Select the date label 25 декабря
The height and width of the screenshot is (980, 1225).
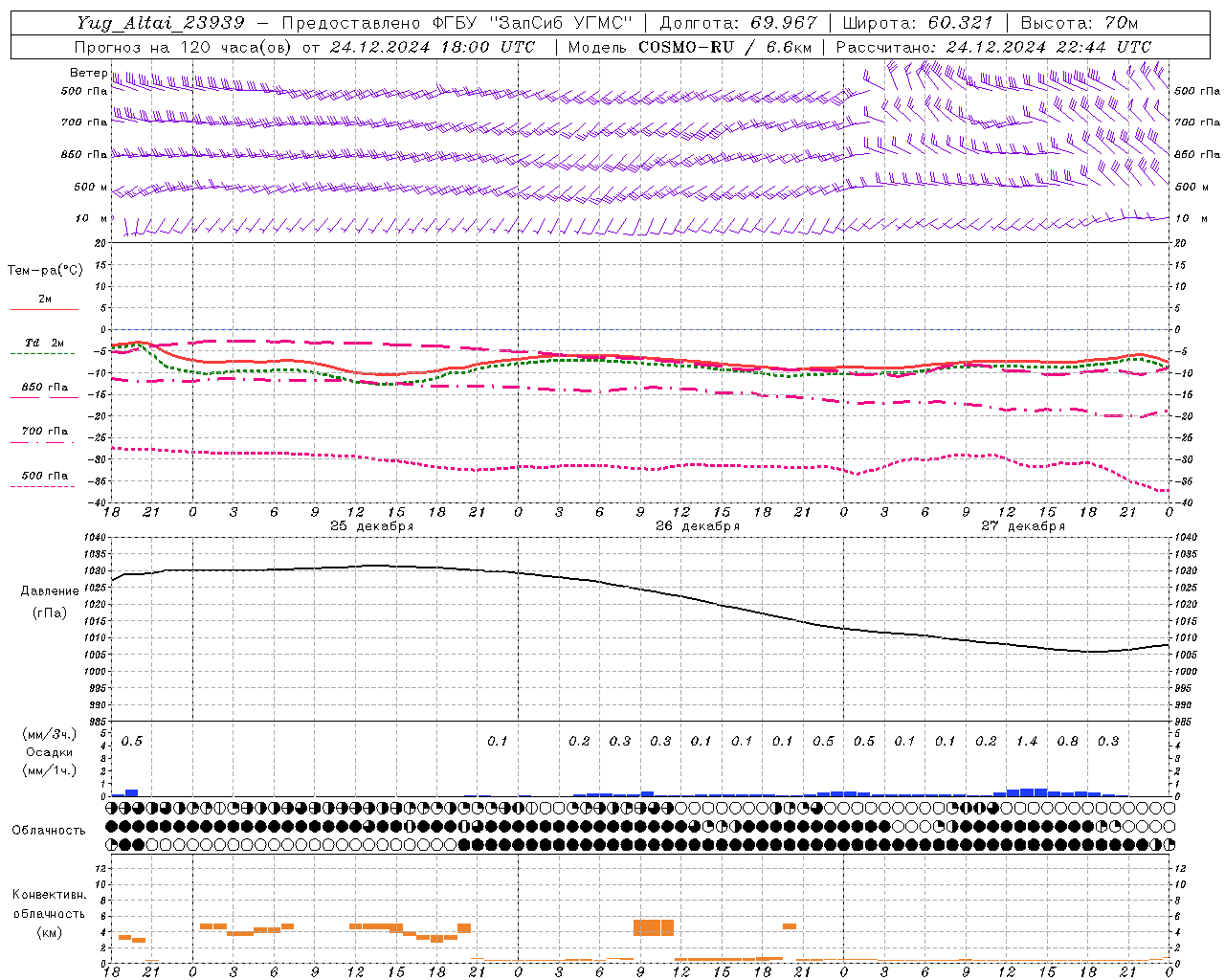(372, 526)
